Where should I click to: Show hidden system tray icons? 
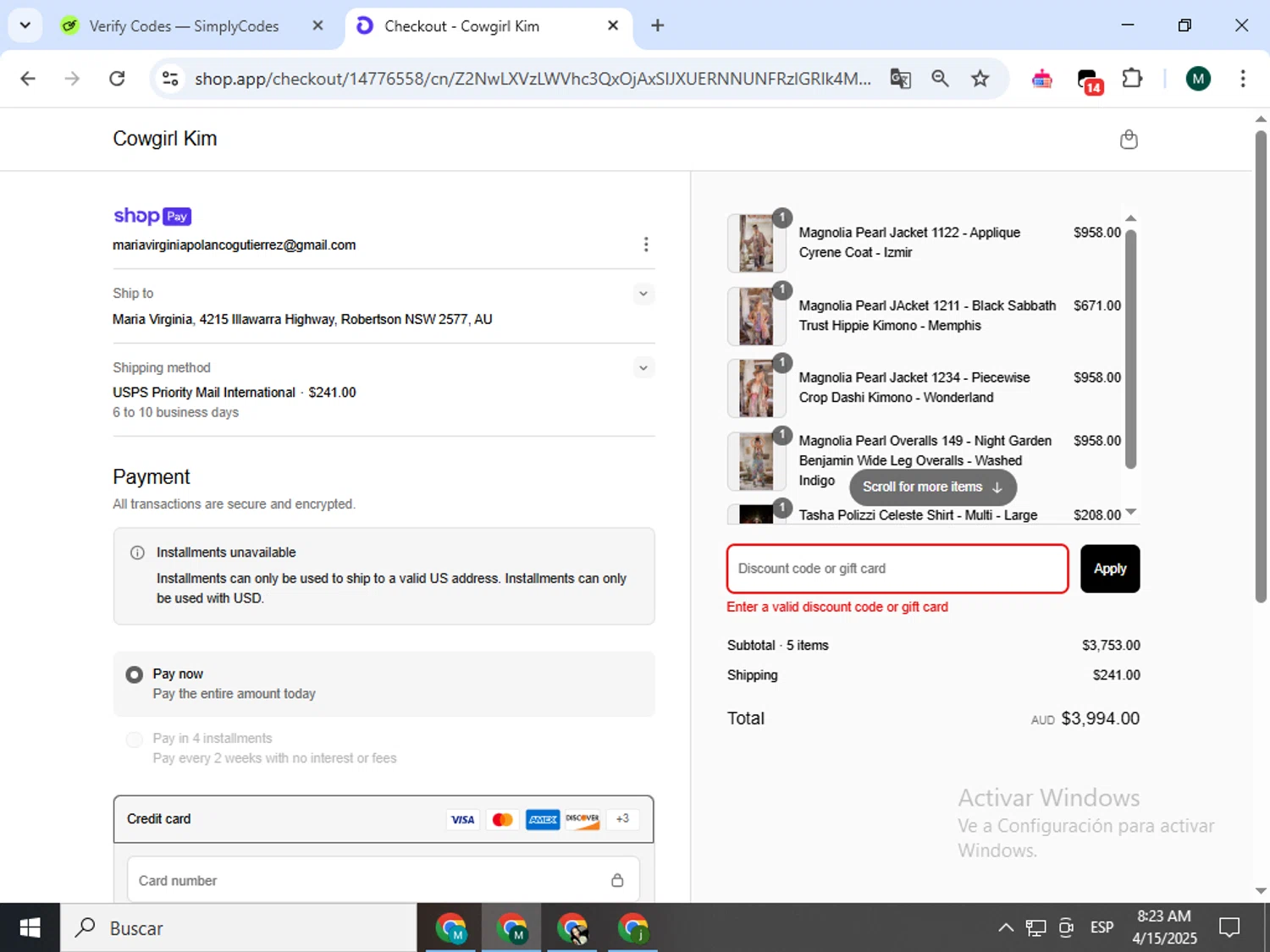pos(1006,928)
